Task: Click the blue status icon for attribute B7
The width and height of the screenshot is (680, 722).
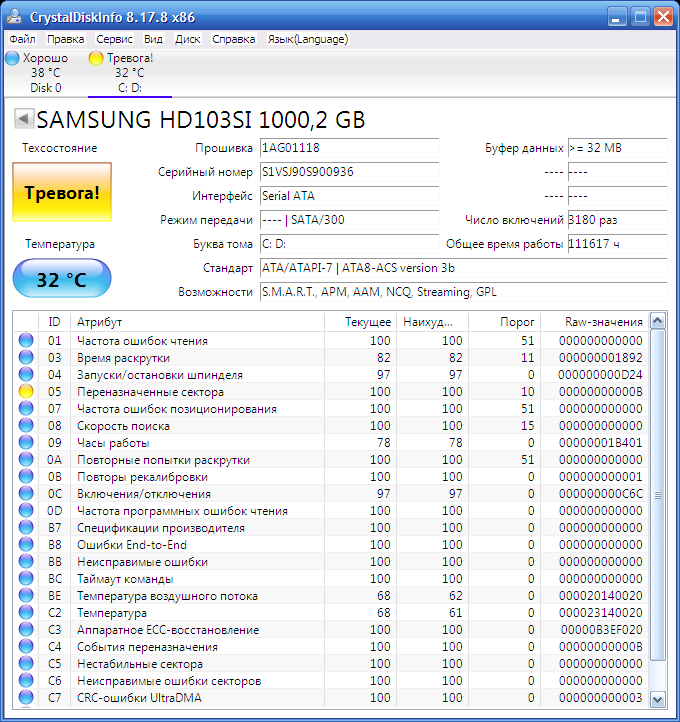Action: pos(26,528)
